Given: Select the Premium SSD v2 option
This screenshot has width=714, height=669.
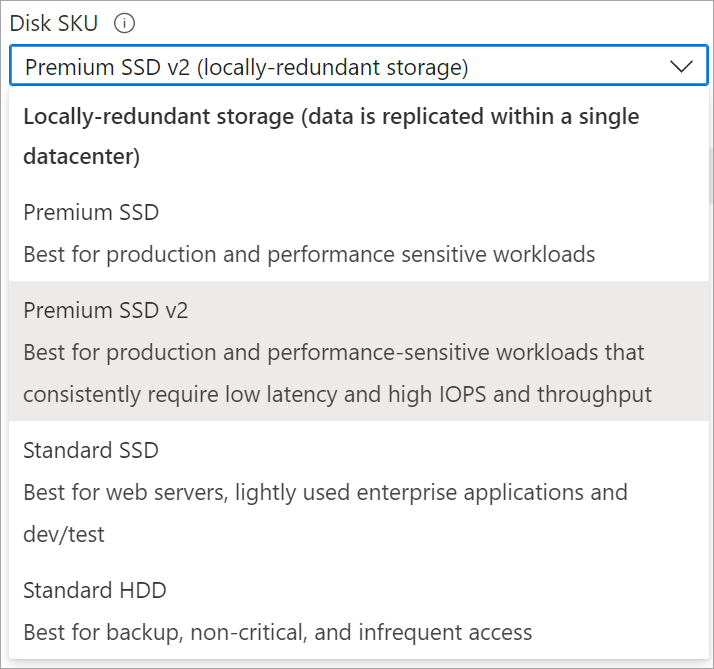Looking at the screenshot, I should pyautogui.click(x=105, y=310).
